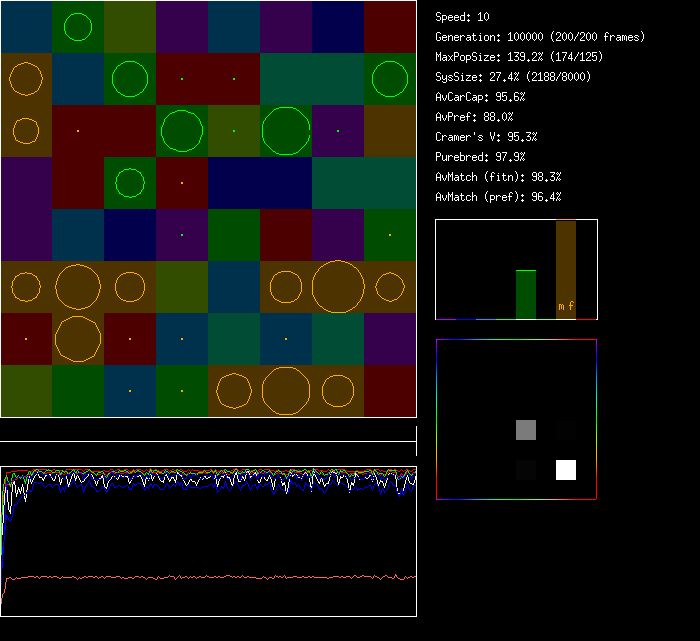Click the flat red line in the lower graph

point(200,577)
